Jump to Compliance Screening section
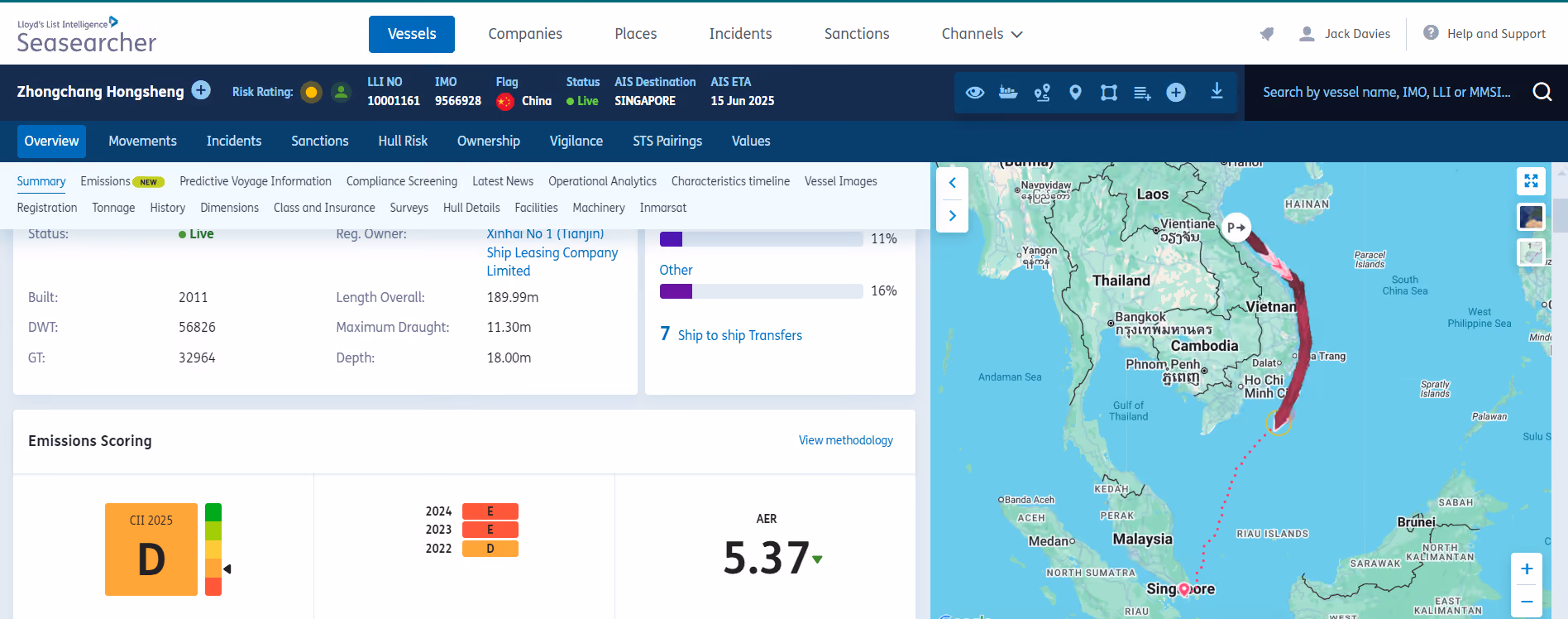The image size is (1568, 619). 402,181
